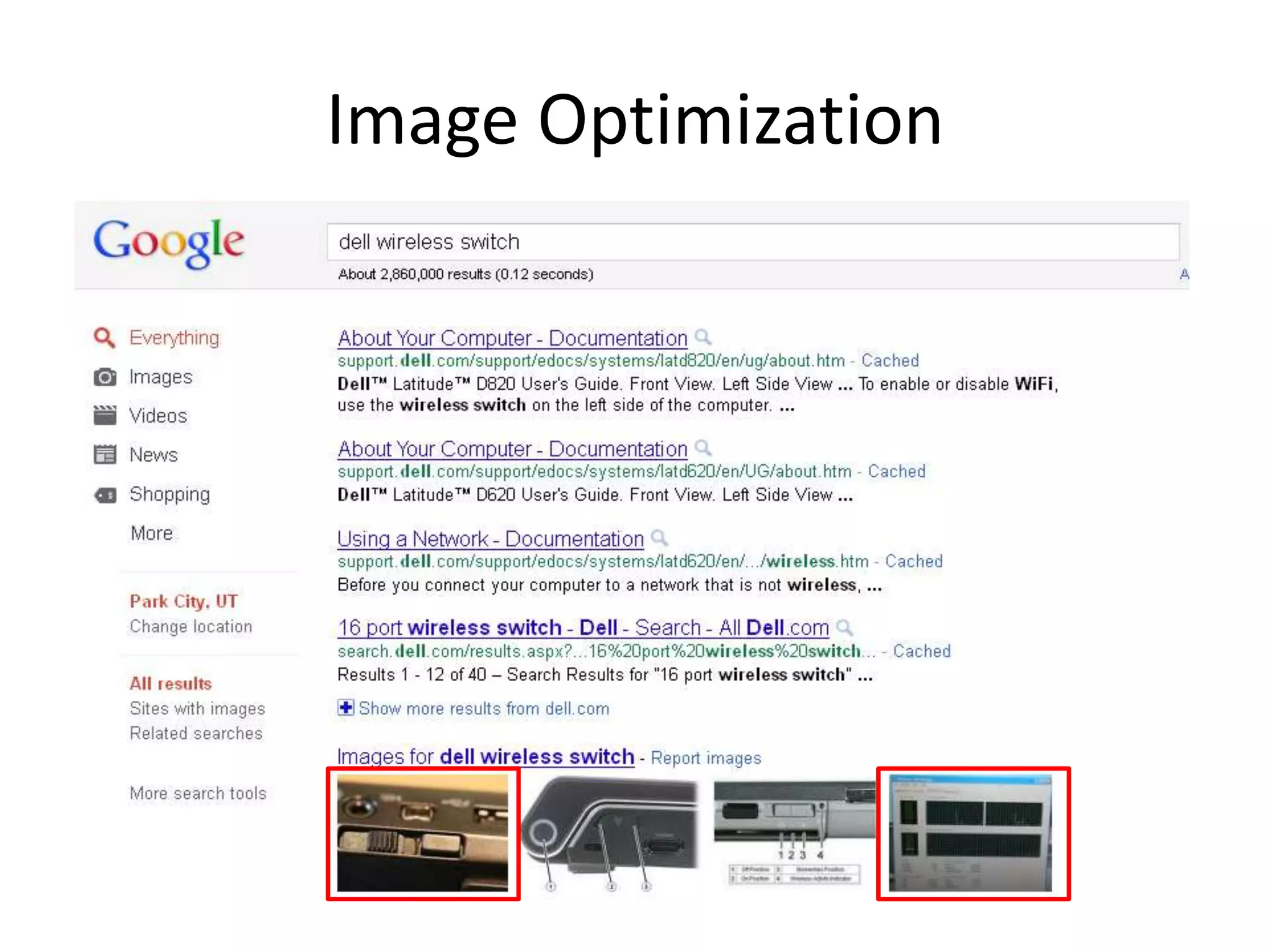Click the Dell Latitude D620 User's Guide snippet
The width and height of the screenshot is (1270, 952).
[x=595, y=495]
